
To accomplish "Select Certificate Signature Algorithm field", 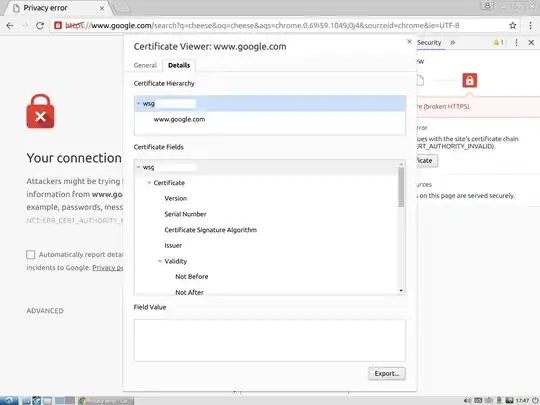I will click(x=210, y=230).
